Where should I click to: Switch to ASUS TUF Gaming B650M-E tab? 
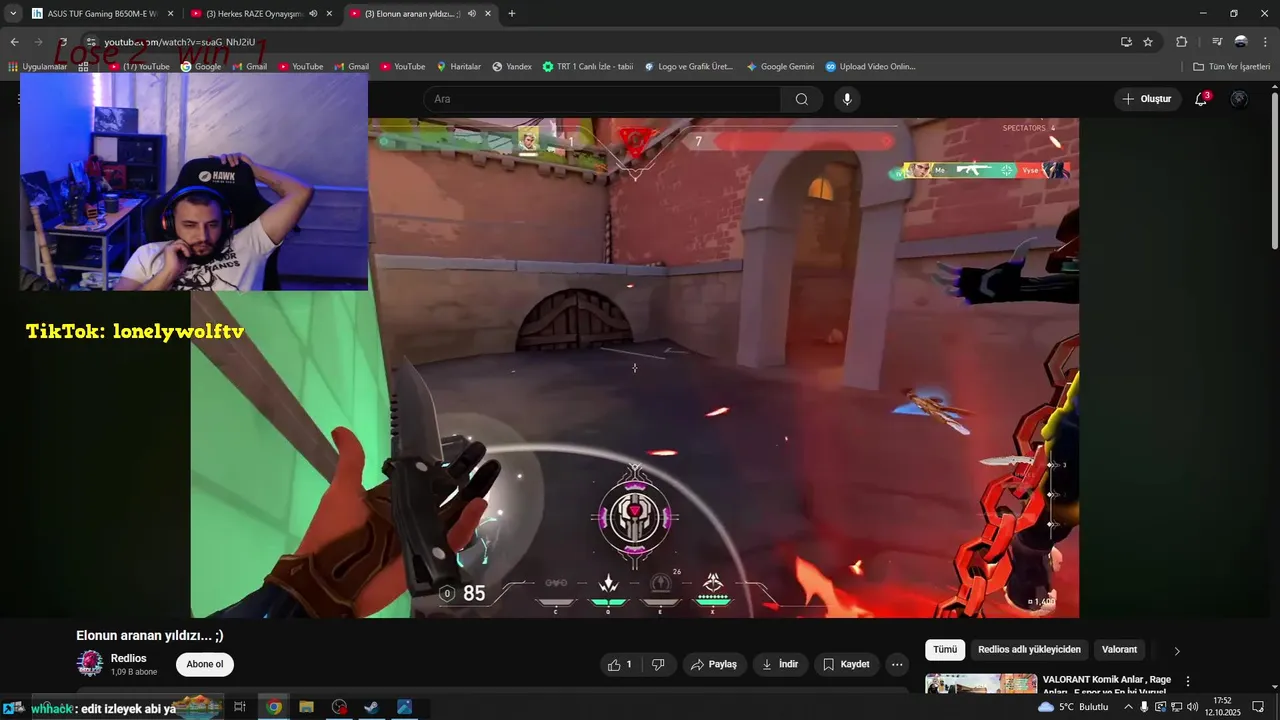click(103, 14)
